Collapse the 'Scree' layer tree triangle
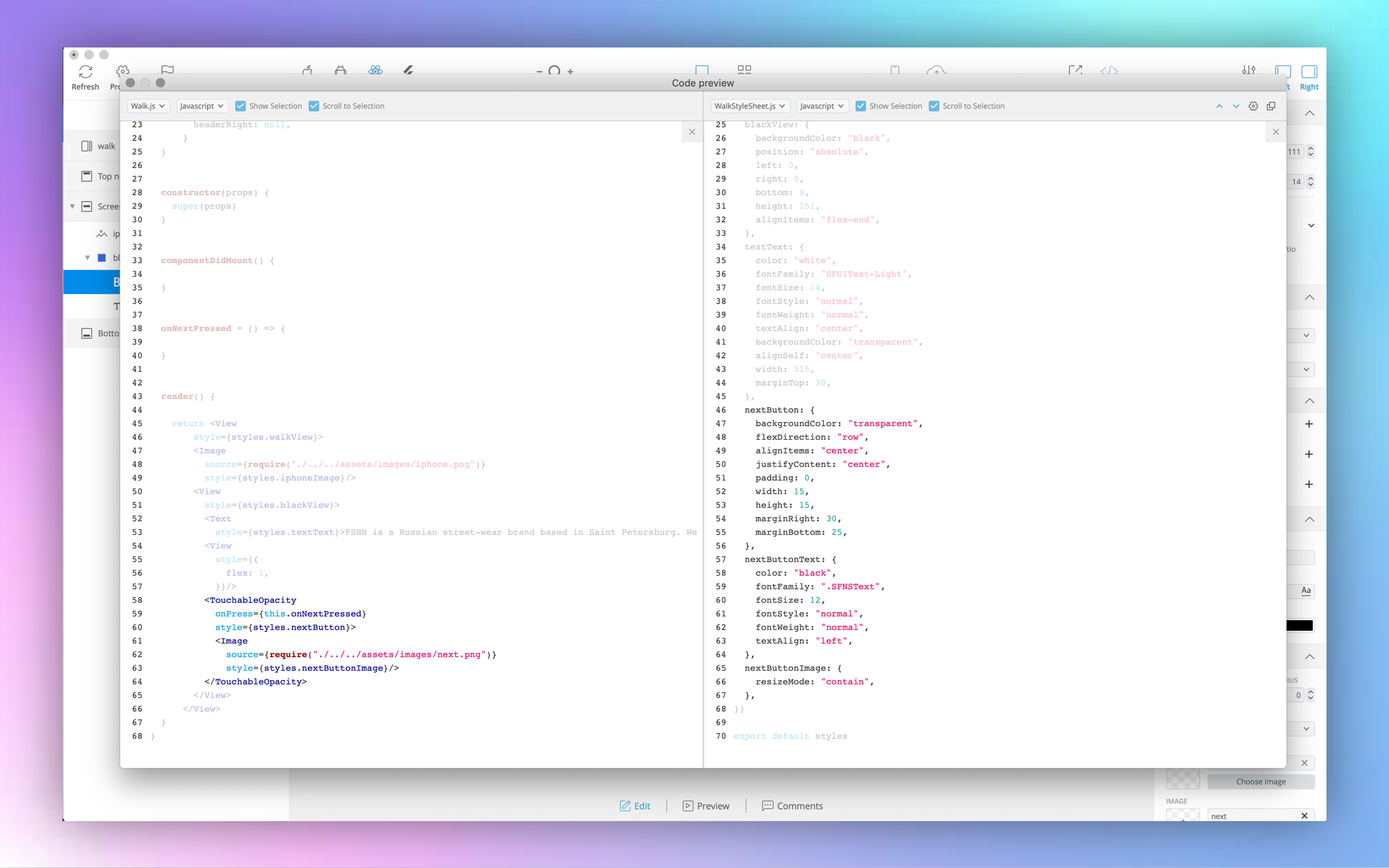This screenshot has width=1389, height=868. click(x=72, y=206)
